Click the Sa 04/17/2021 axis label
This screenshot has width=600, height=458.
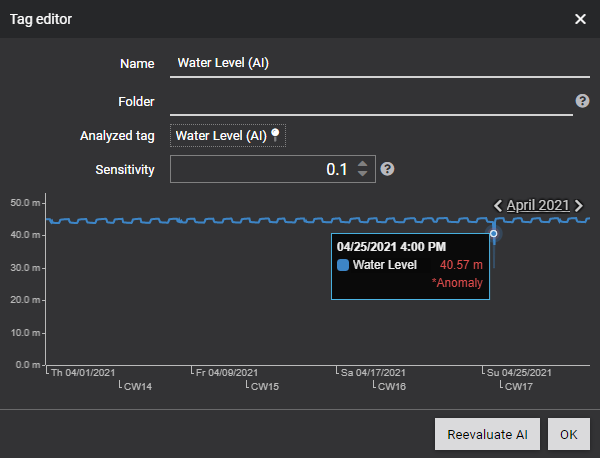tap(373, 372)
